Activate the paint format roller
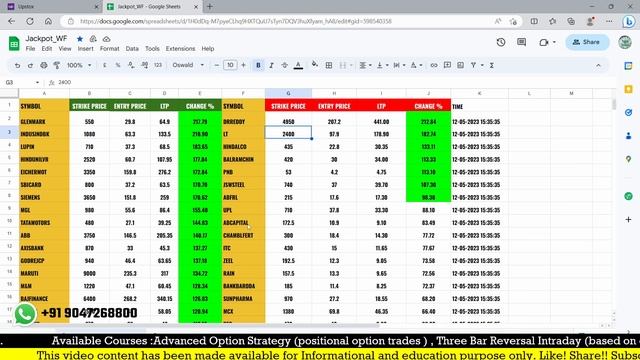 point(57,65)
